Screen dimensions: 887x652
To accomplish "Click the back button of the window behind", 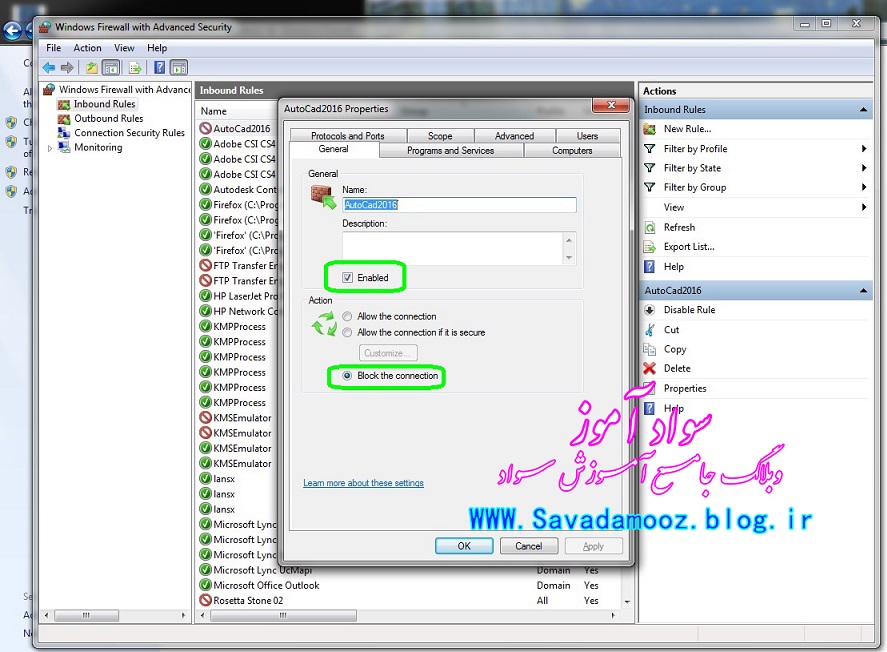I will pyautogui.click(x=12, y=31).
